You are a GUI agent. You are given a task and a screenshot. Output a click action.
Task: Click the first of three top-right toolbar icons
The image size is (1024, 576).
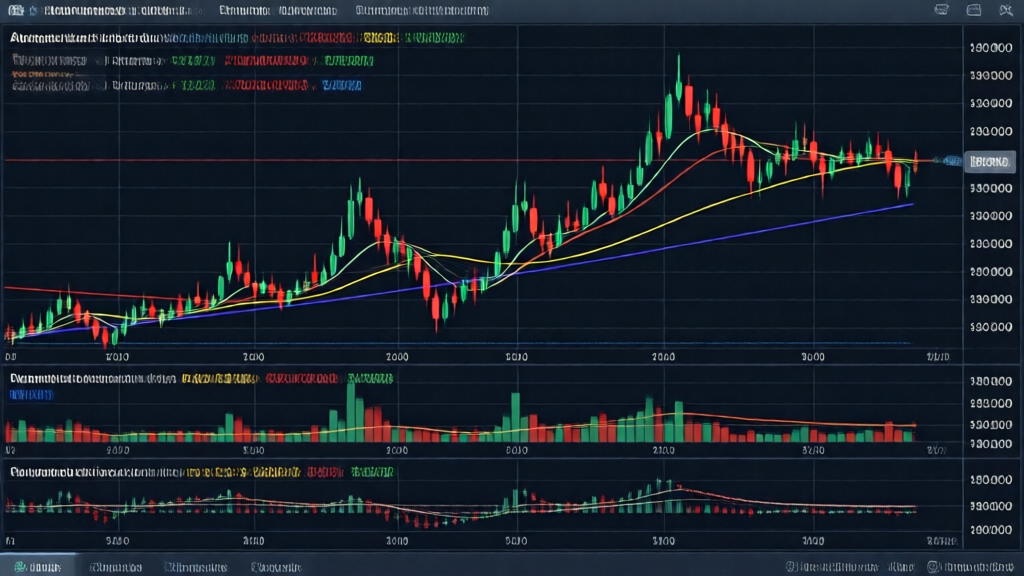pos(941,10)
